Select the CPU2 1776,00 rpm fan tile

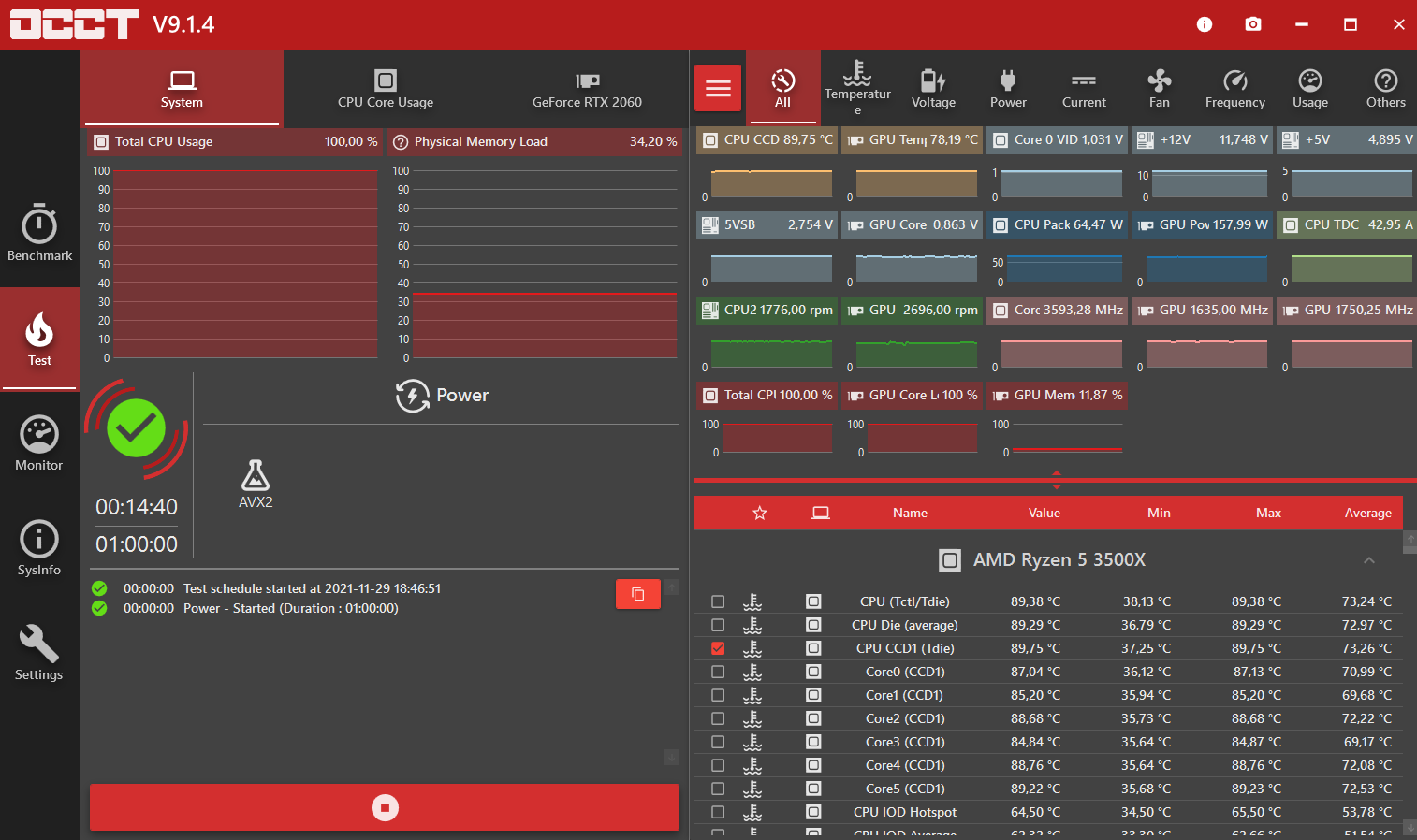tap(767, 311)
